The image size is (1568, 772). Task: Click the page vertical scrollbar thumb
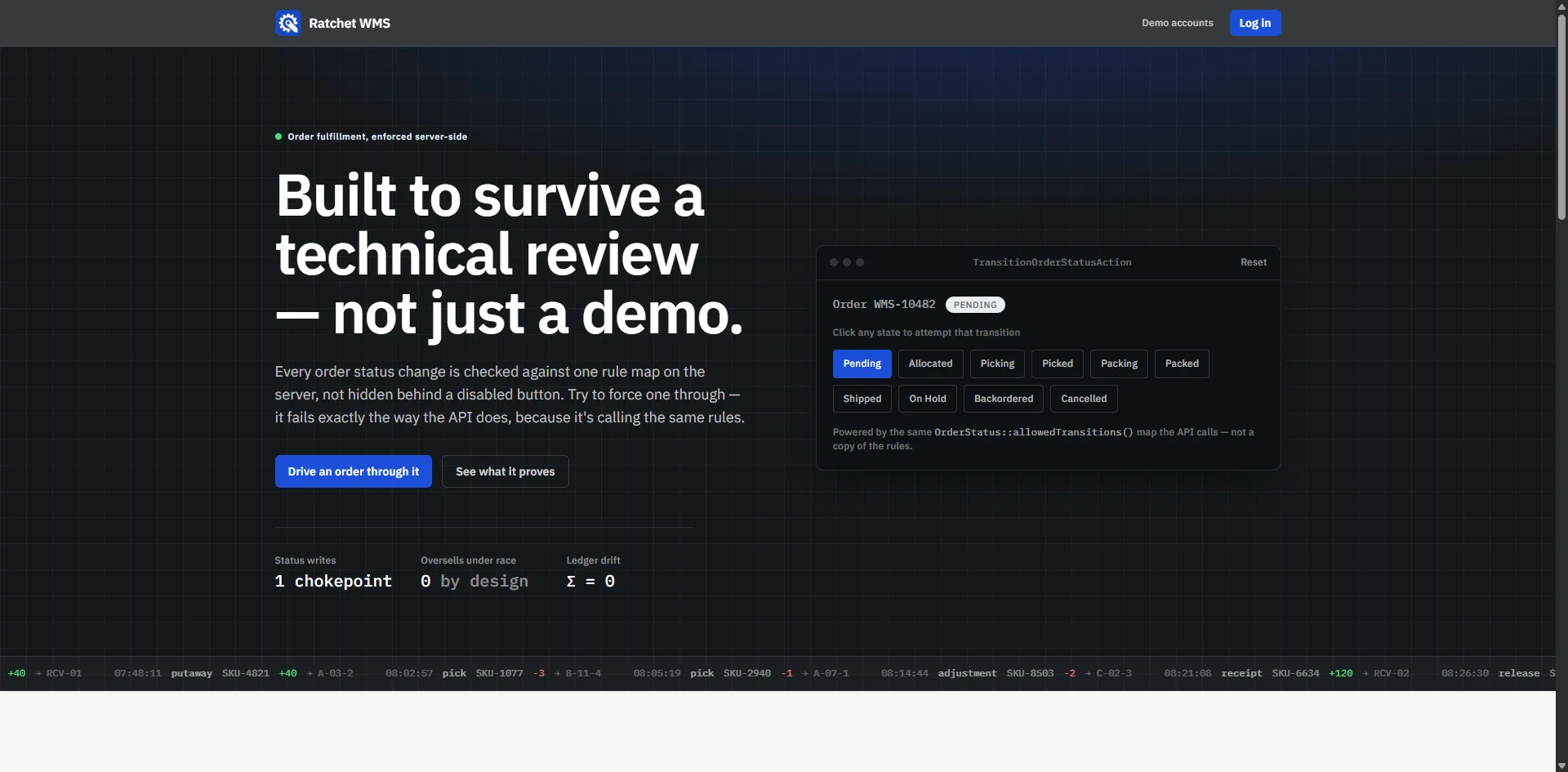(x=1561, y=116)
